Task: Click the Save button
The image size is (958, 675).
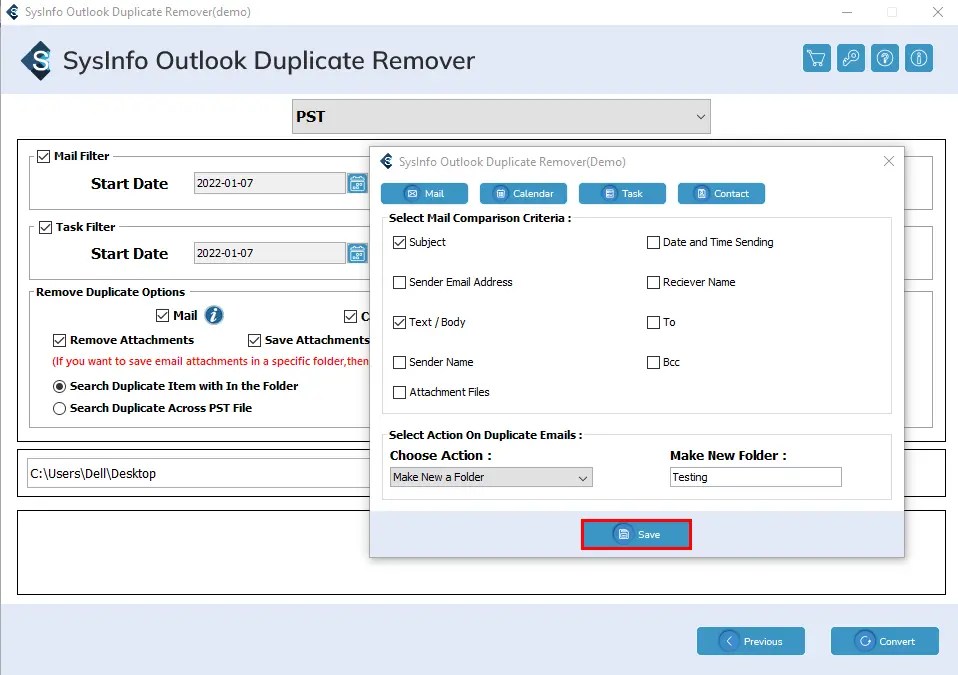Action: coord(636,534)
